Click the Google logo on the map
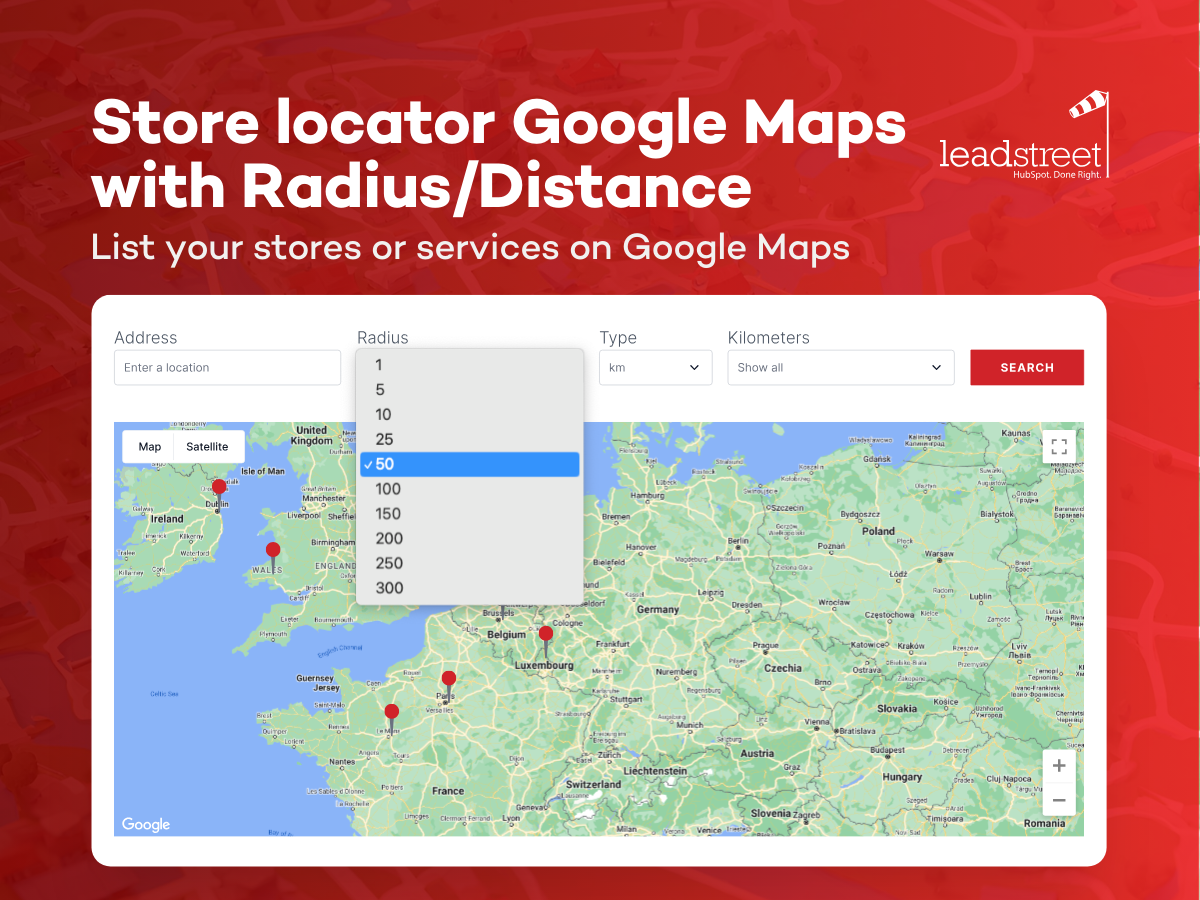Screen dimensions: 1200x900 146,824
